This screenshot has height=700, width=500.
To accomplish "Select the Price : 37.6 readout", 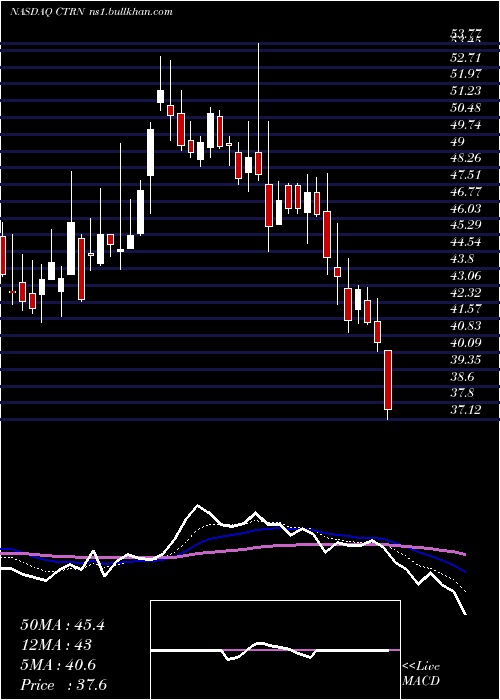I will (63, 685).
